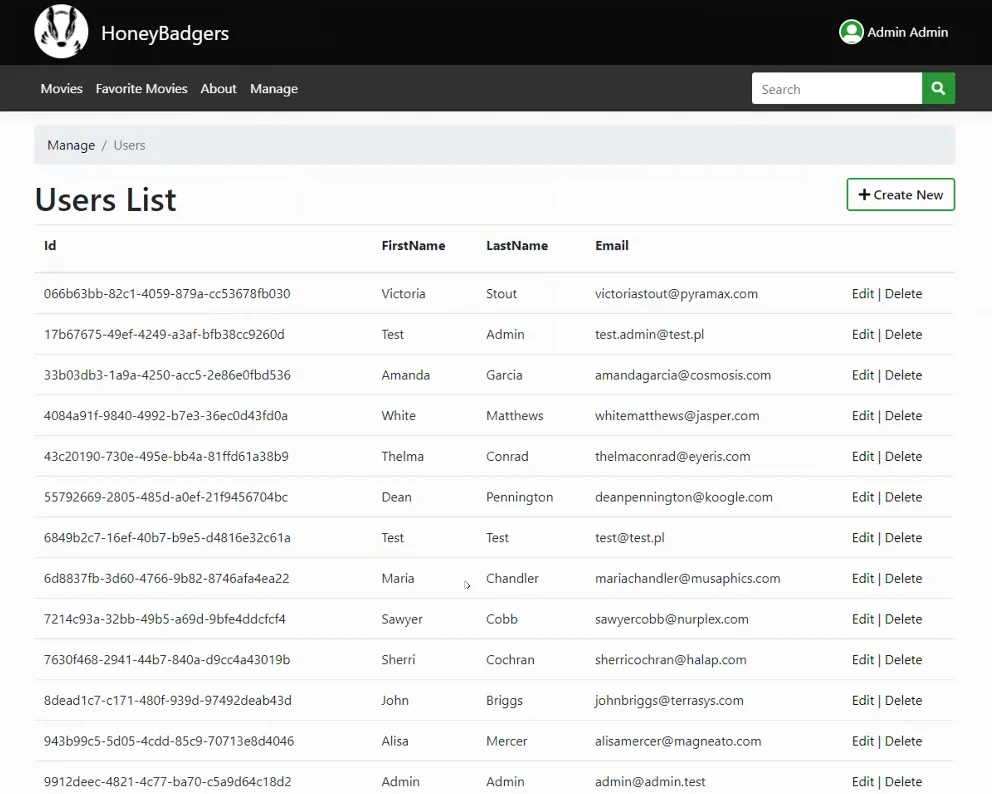Viewport: 992px width, 794px height.
Task: Edit user Alisa Mercer
Action: pos(862,741)
